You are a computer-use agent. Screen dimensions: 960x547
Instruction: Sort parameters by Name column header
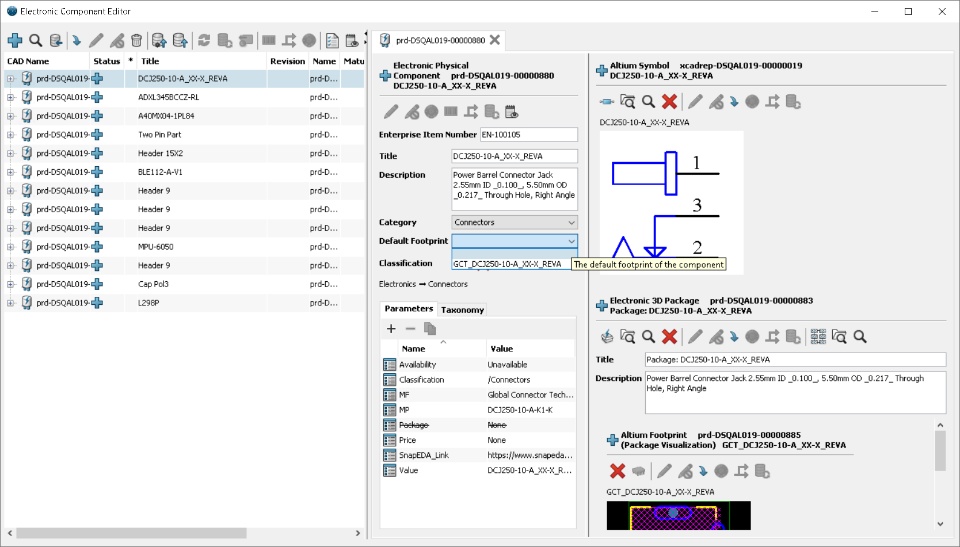click(x=441, y=349)
